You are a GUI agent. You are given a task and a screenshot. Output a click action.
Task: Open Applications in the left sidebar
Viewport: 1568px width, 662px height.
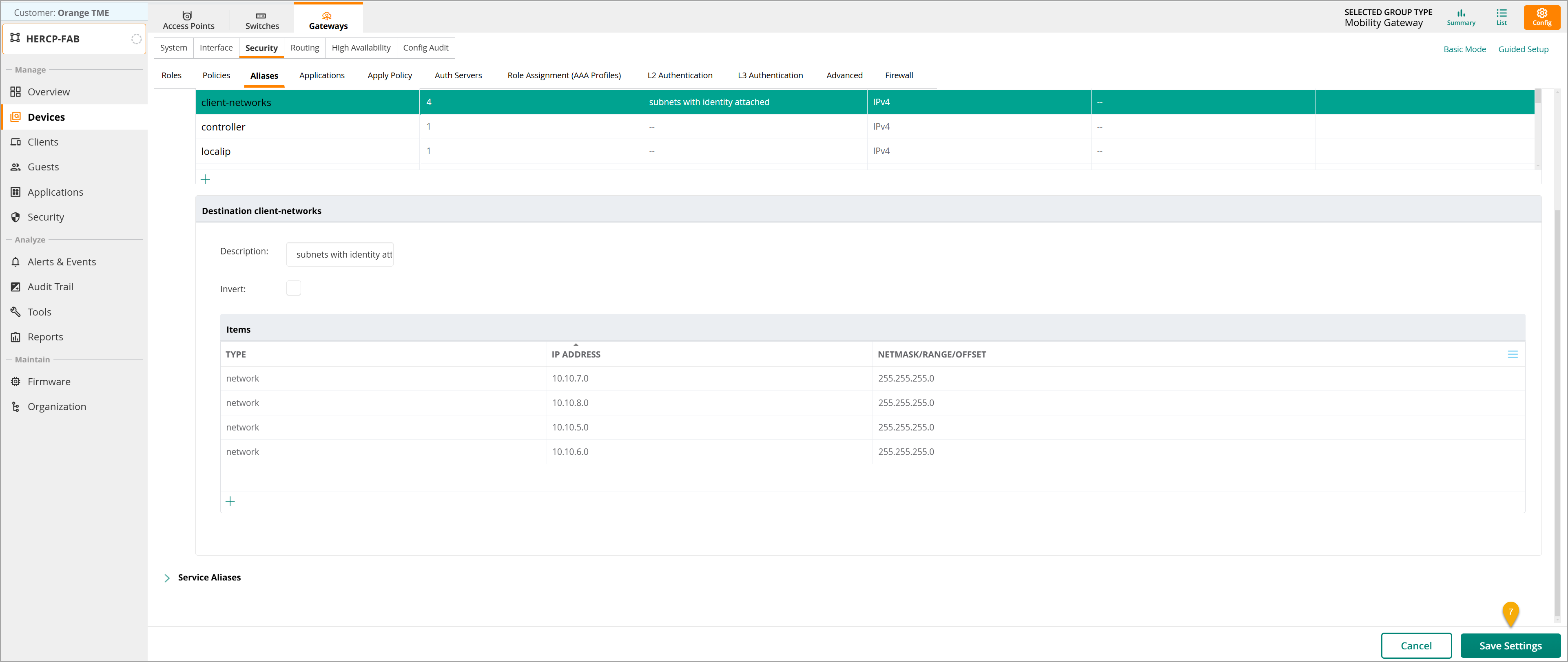point(74,192)
